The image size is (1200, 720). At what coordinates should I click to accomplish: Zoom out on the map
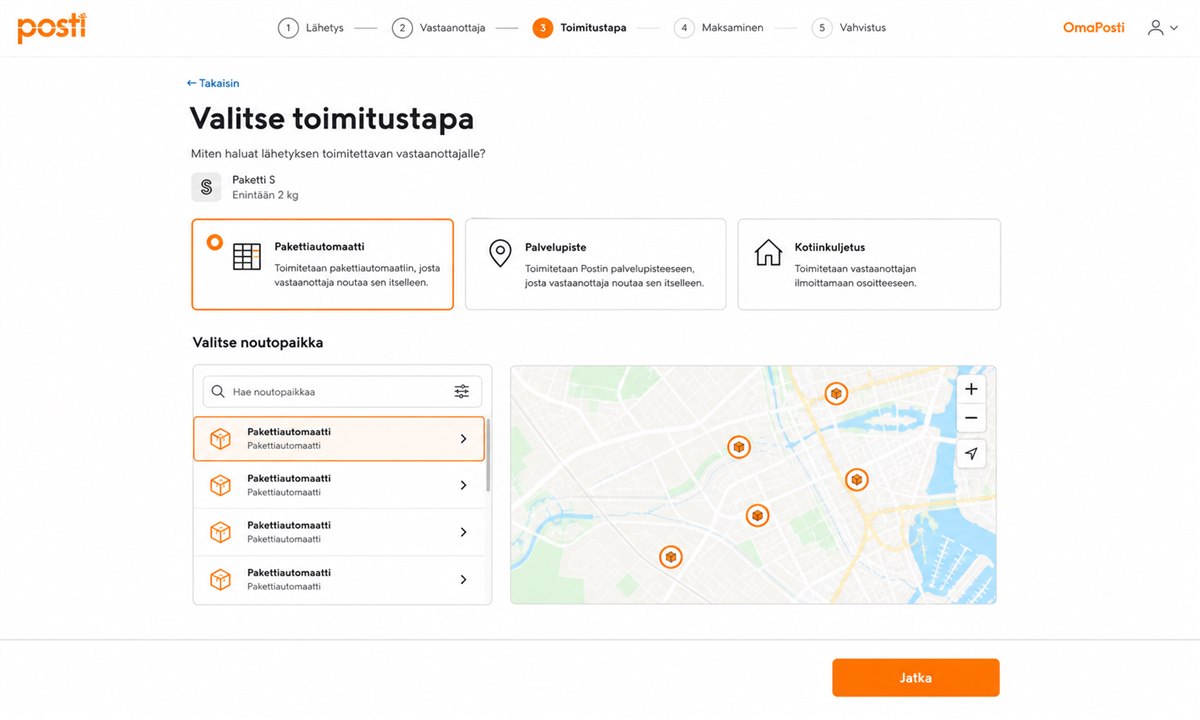point(971,418)
